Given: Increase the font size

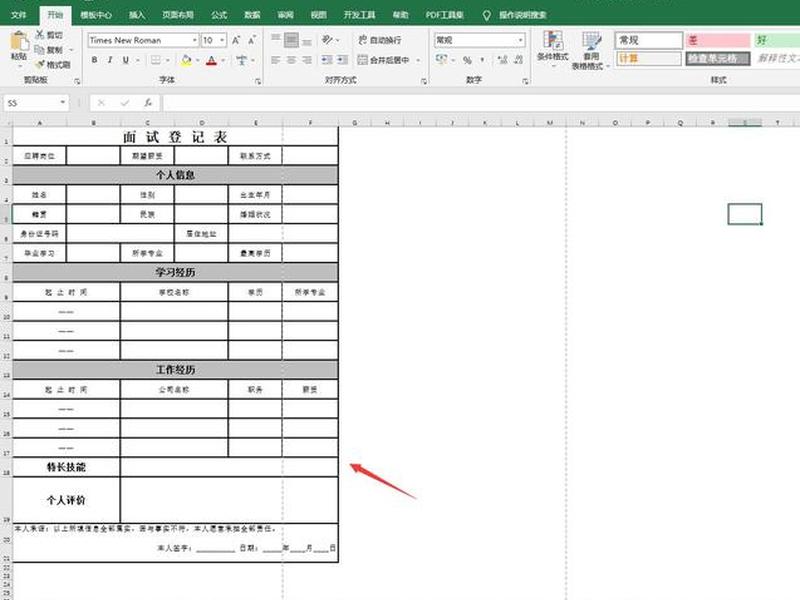Looking at the screenshot, I should pos(236,40).
